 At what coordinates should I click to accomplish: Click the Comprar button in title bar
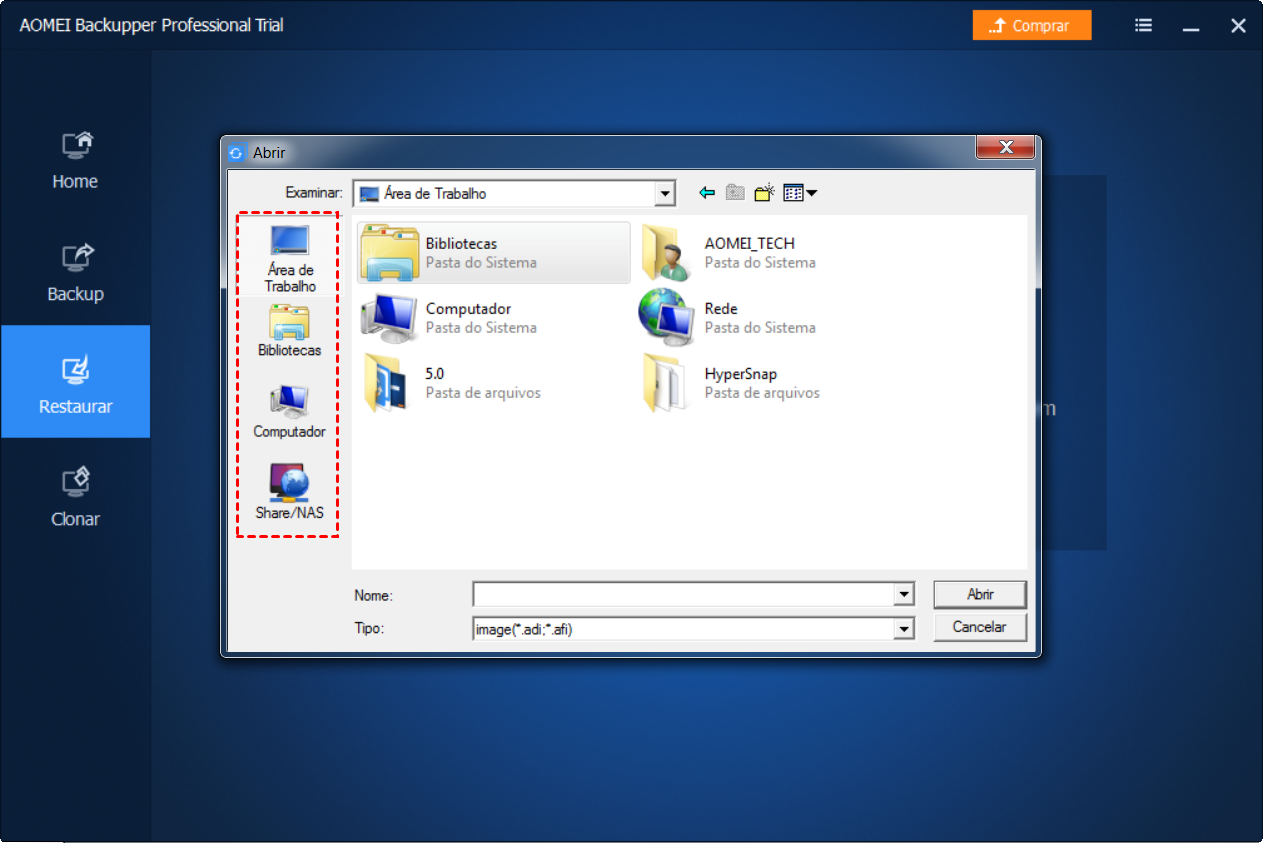pyautogui.click(x=1031, y=26)
